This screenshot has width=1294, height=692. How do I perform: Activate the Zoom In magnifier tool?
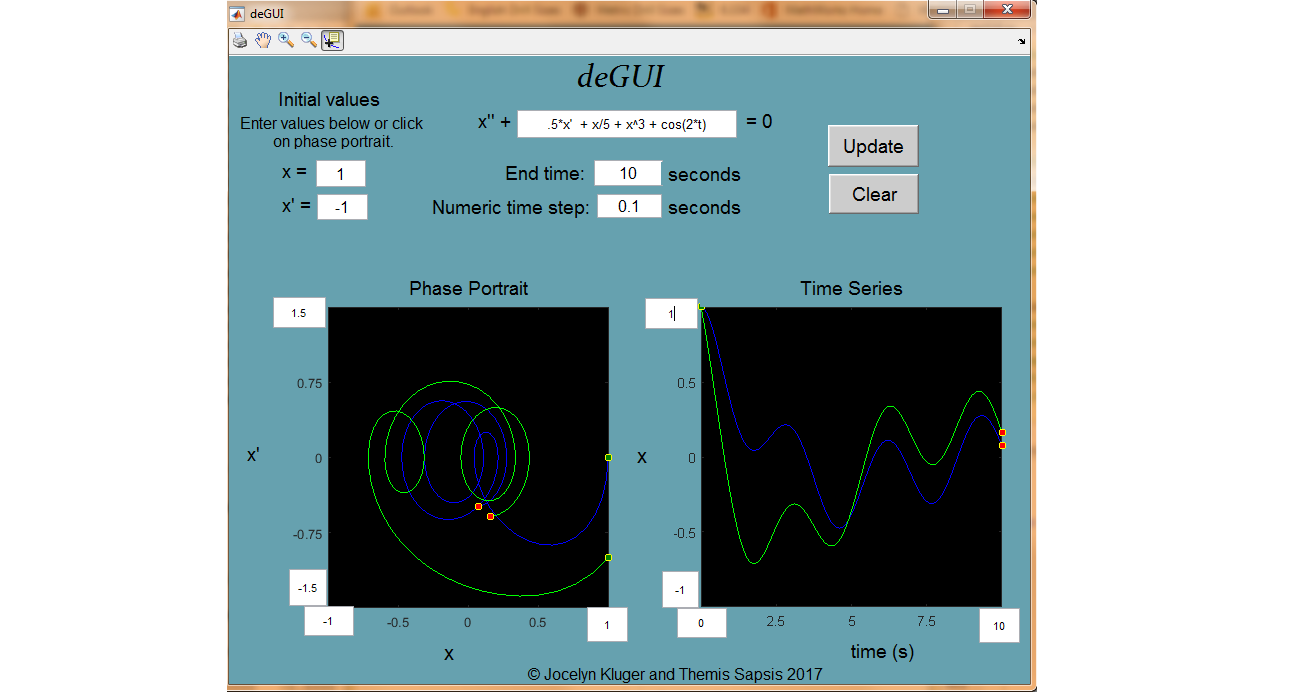click(x=286, y=40)
